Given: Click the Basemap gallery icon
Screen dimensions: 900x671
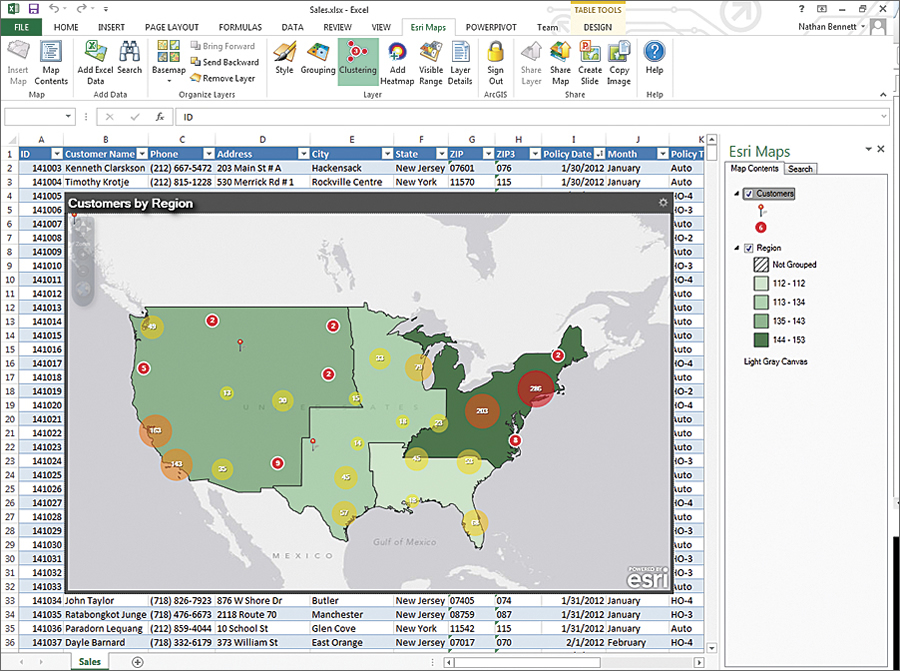Looking at the screenshot, I should pyautogui.click(x=168, y=61).
